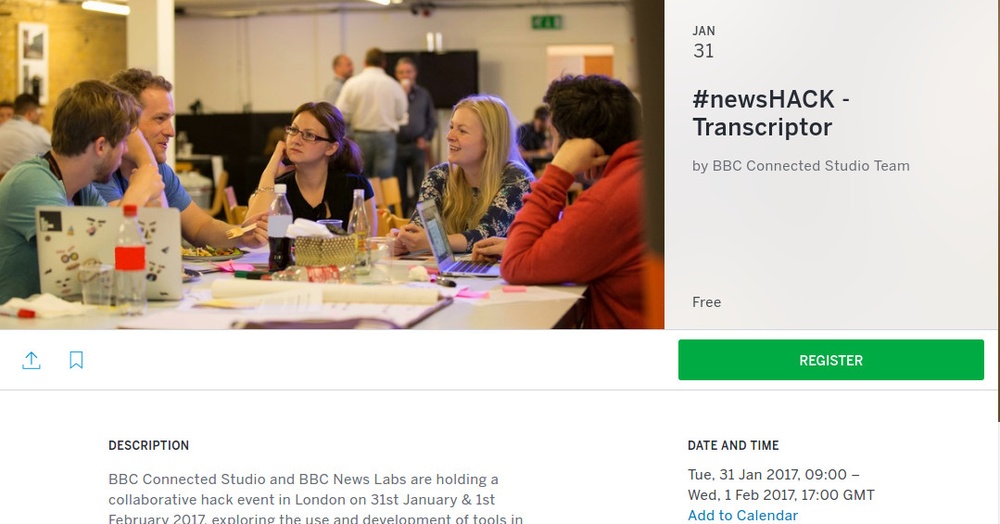Select the DESCRIPTION section heading

coord(149,446)
